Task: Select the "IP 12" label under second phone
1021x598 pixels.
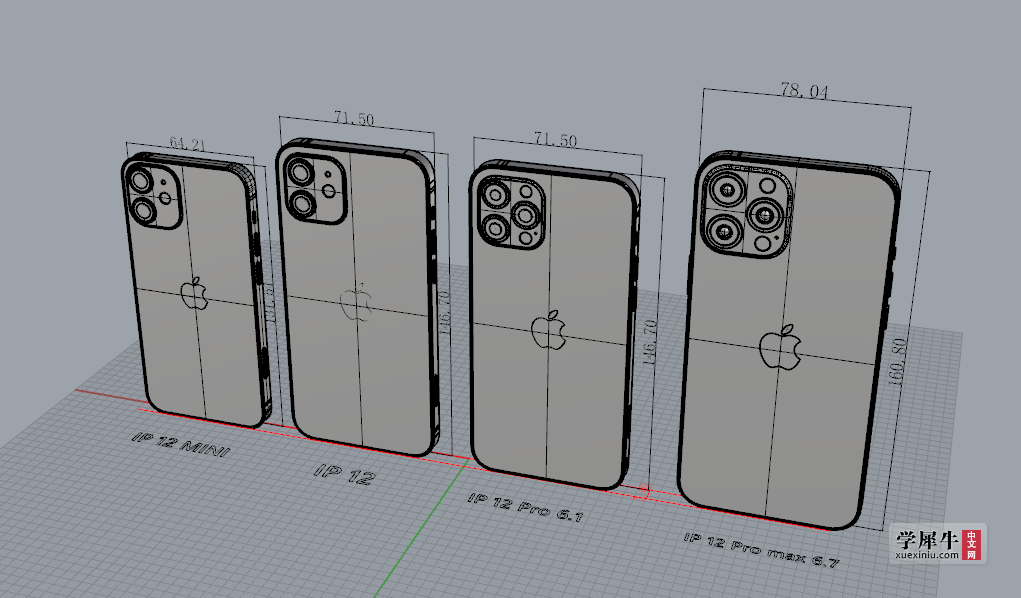Action: point(345,474)
